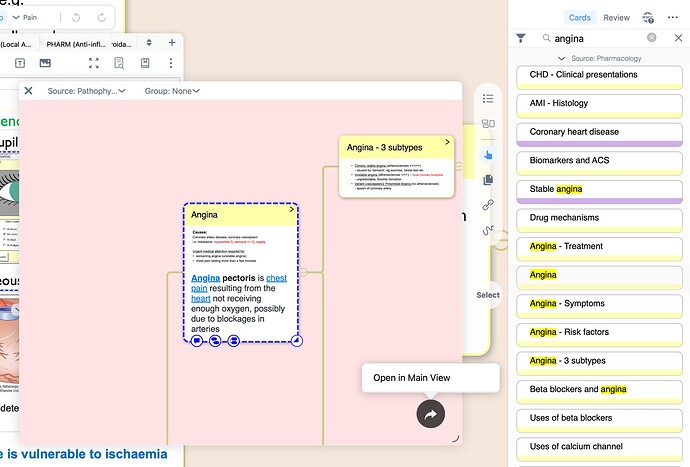Click the search magnifier icon
Viewport: 690px width, 467px height.
pyautogui.click(x=546, y=38)
